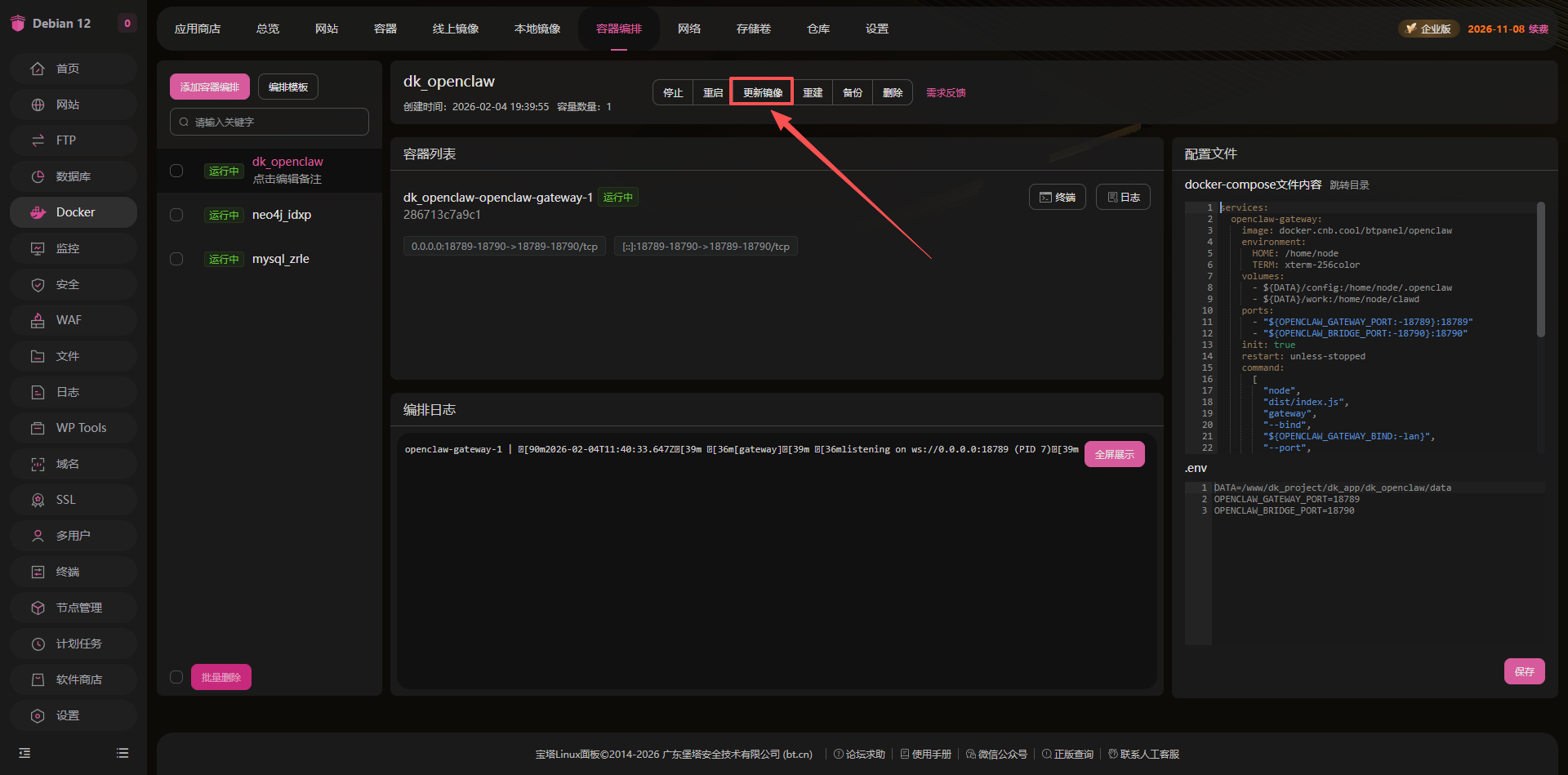1568x775 pixels.
Task: Switch to the 本地镜像 tab
Action: click(x=537, y=28)
